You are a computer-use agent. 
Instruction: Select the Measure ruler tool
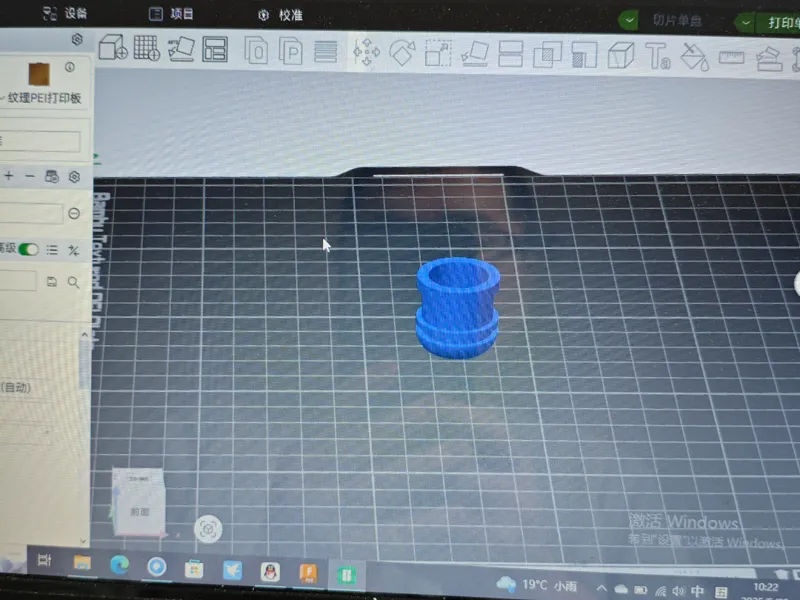pos(732,57)
